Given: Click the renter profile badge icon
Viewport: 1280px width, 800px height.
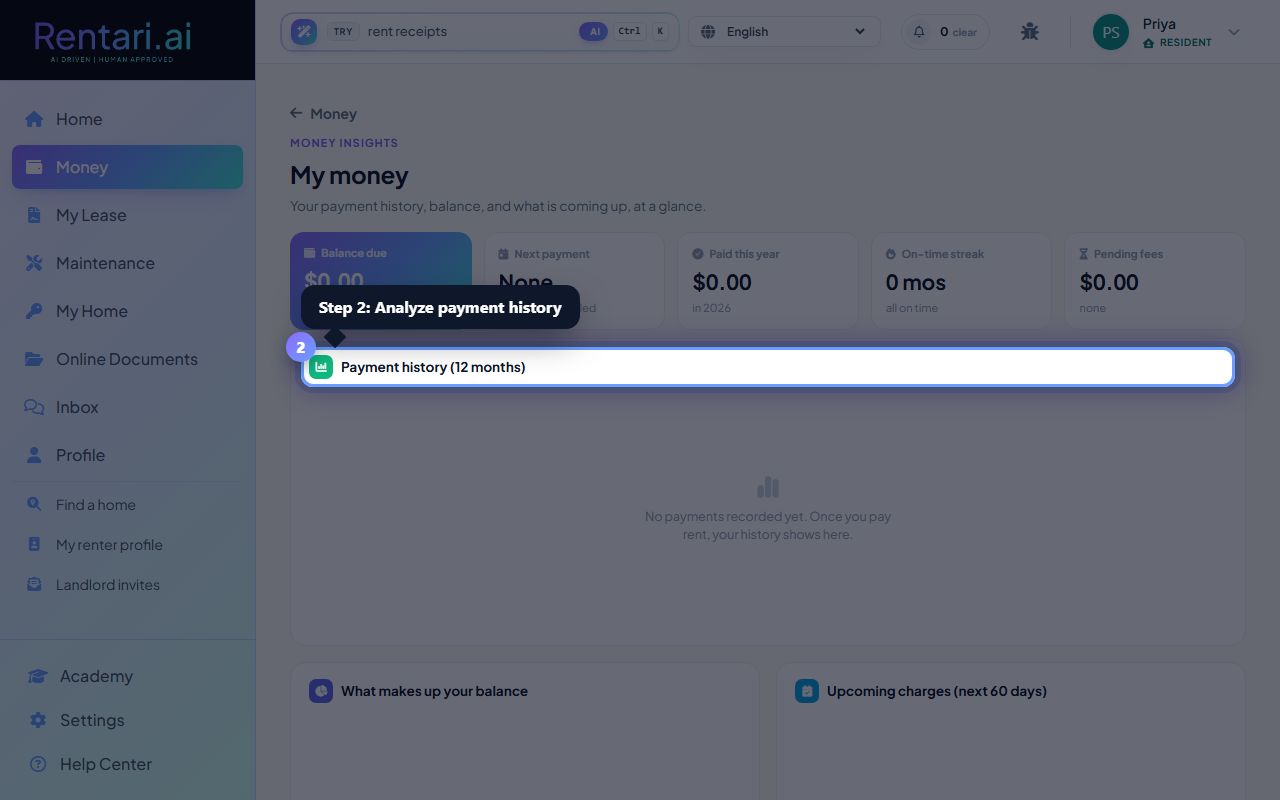Looking at the screenshot, I should point(34,545).
